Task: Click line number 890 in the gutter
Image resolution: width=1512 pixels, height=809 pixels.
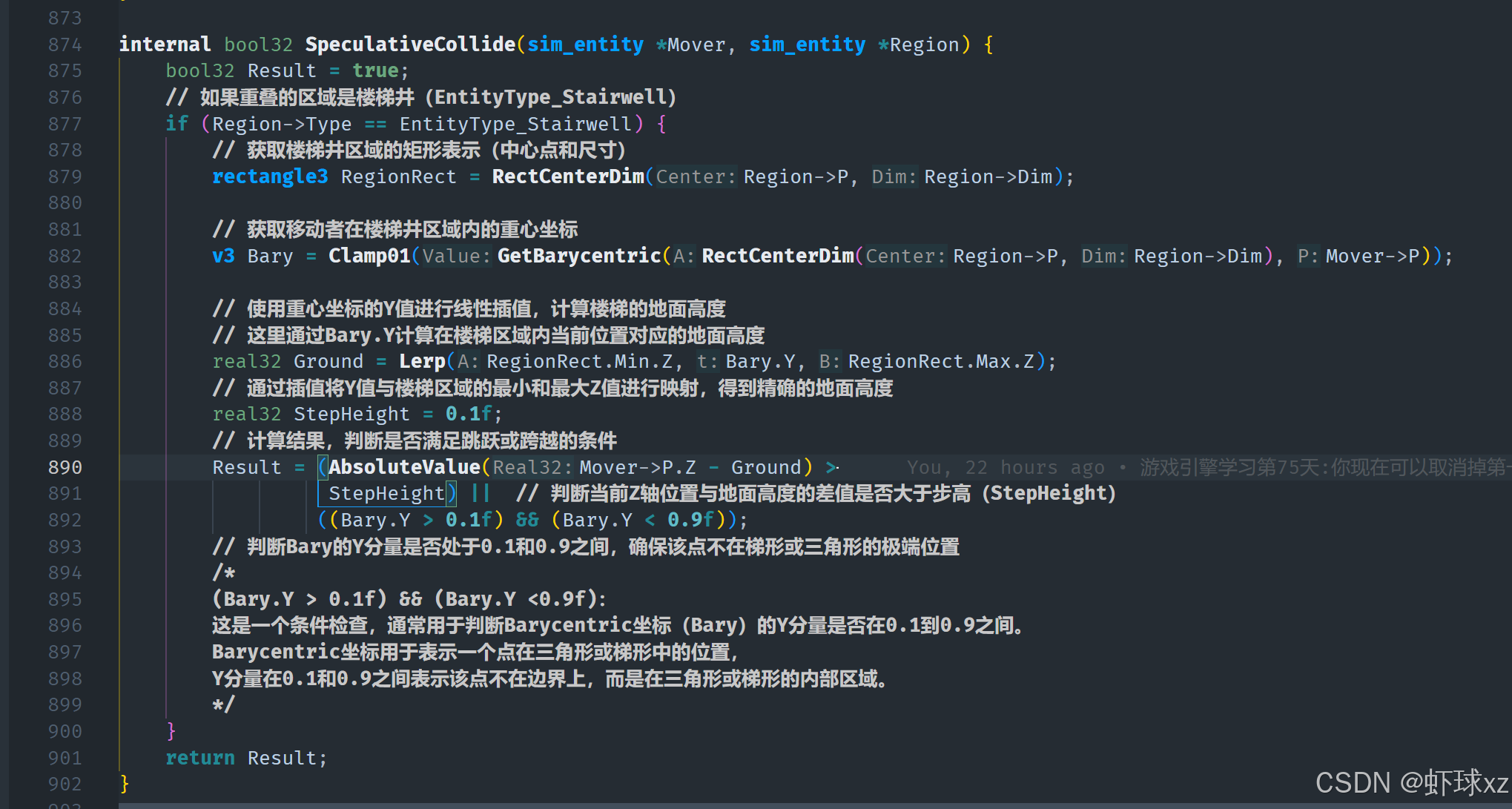Action: 65,467
